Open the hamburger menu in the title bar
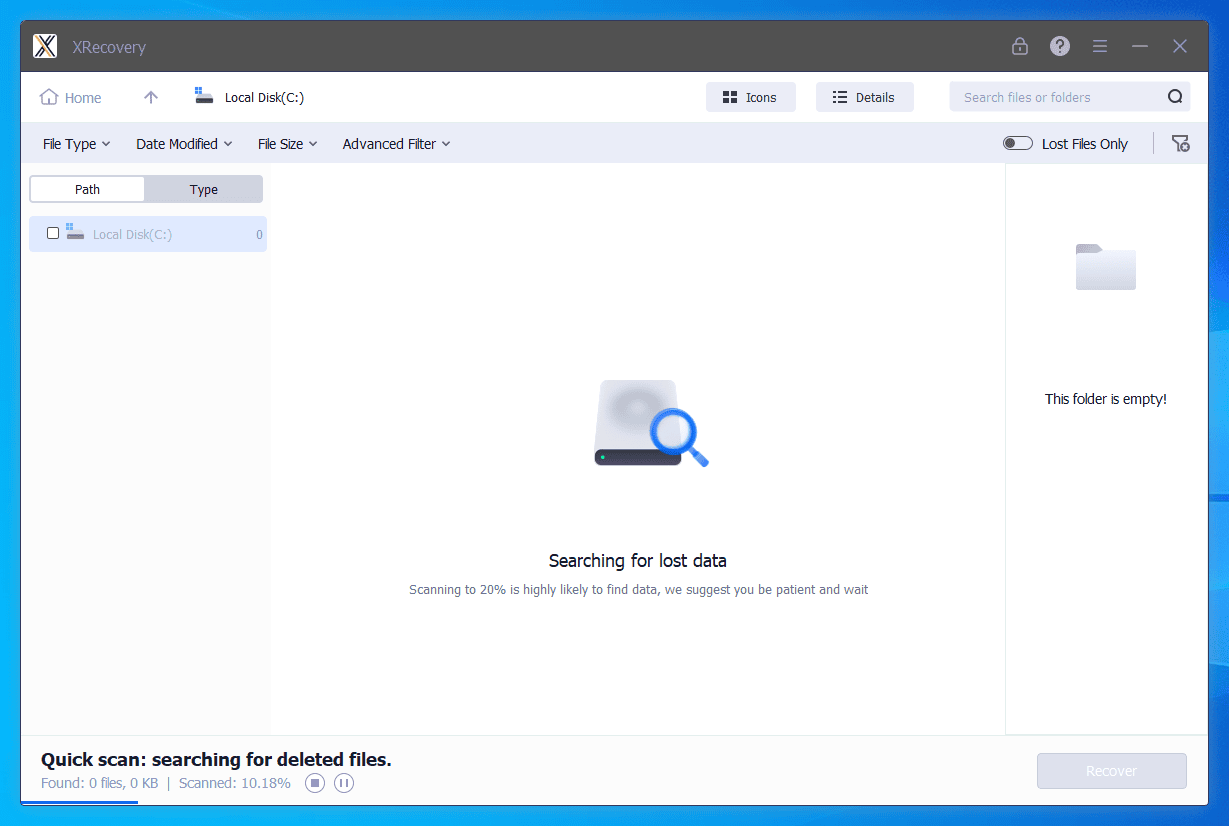The image size is (1229, 826). 1099,46
